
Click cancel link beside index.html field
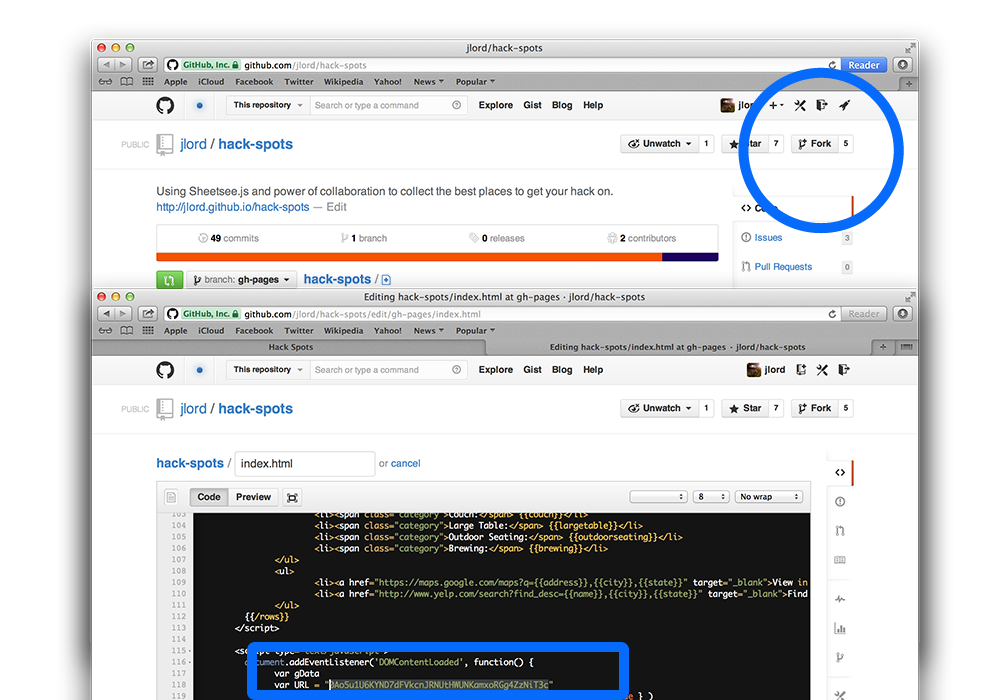[x=406, y=463]
